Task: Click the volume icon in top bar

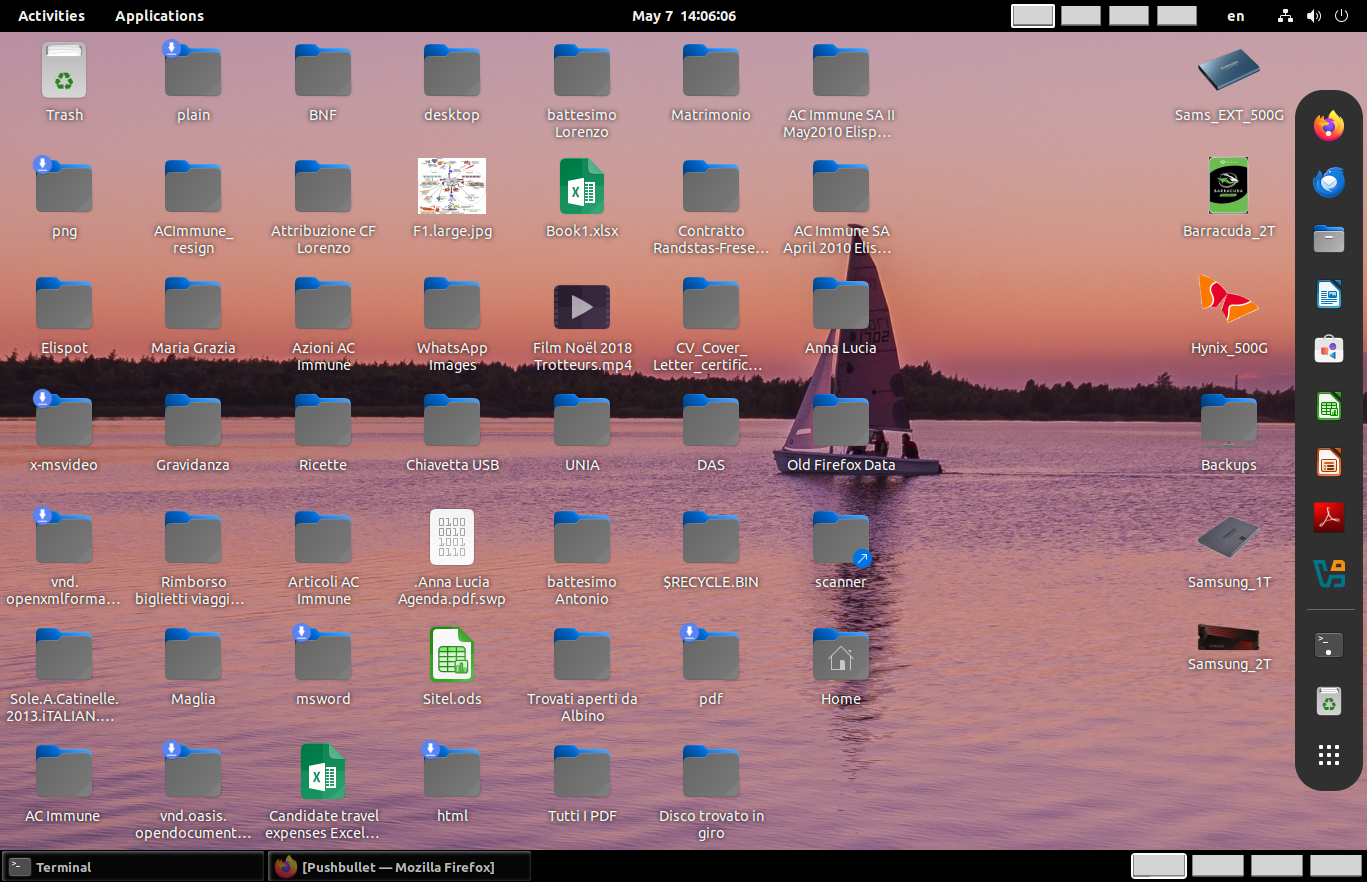Action: [1313, 15]
